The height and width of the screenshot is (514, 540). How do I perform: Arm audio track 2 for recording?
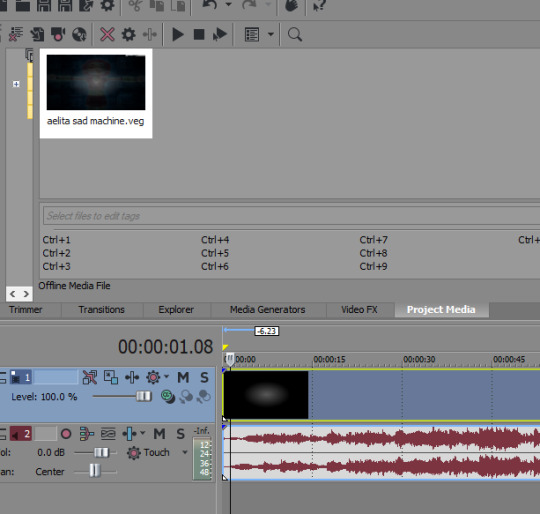point(66,434)
